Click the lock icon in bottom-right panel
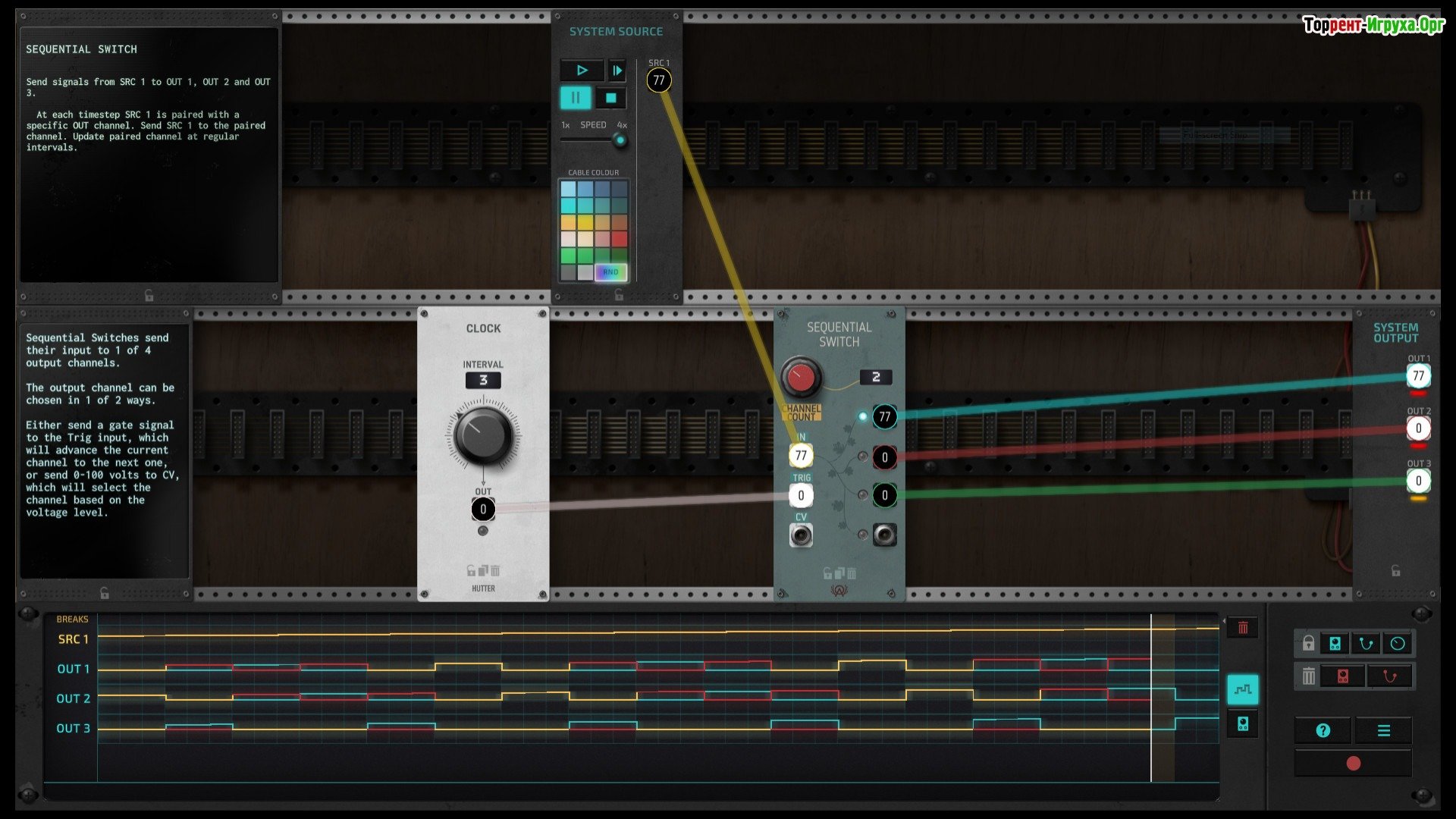This screenshot has width=1456, height=819. (x=1308, y=644)
